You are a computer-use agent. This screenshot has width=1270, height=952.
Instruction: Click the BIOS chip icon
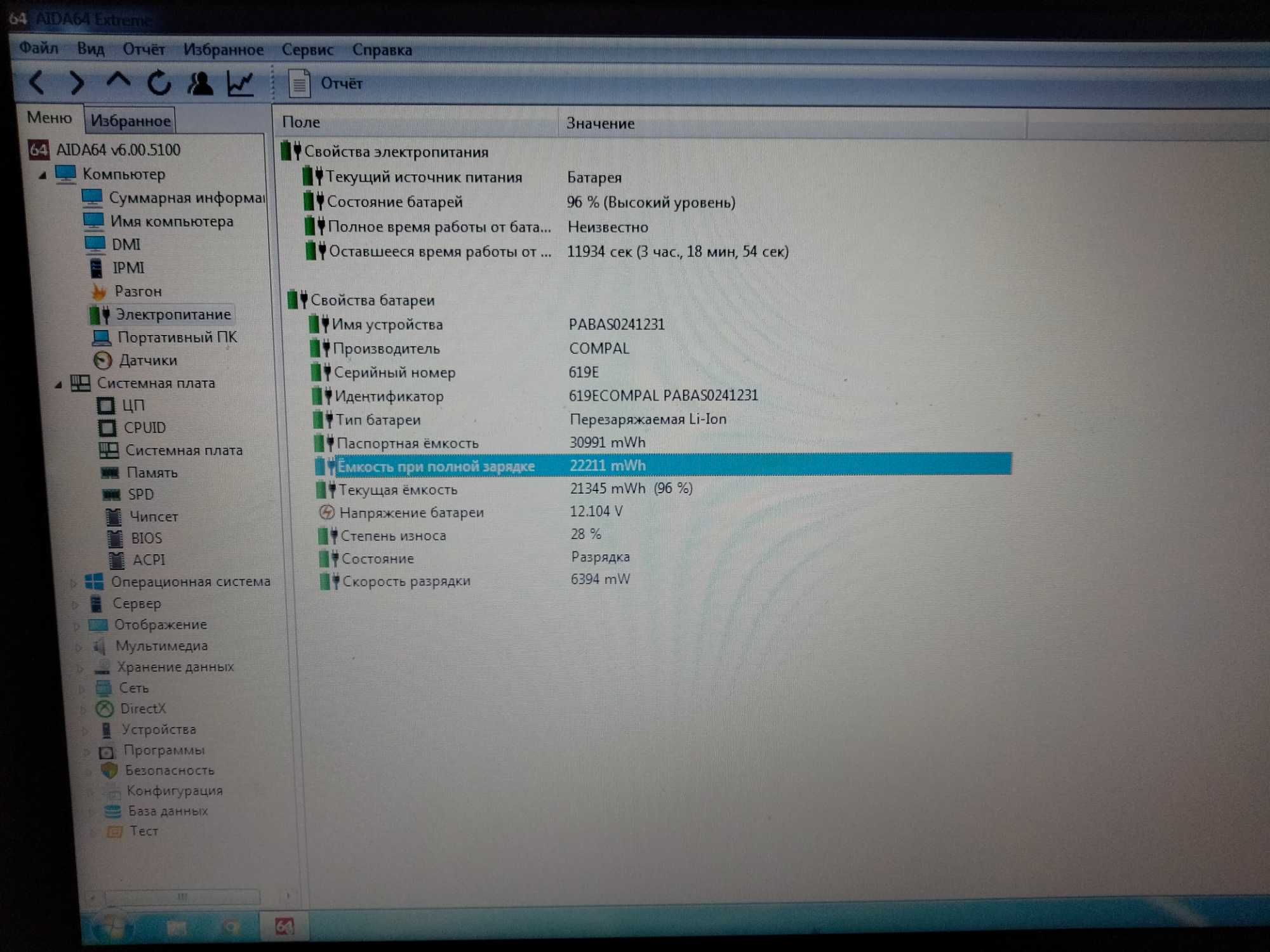(x=115, y=538)
